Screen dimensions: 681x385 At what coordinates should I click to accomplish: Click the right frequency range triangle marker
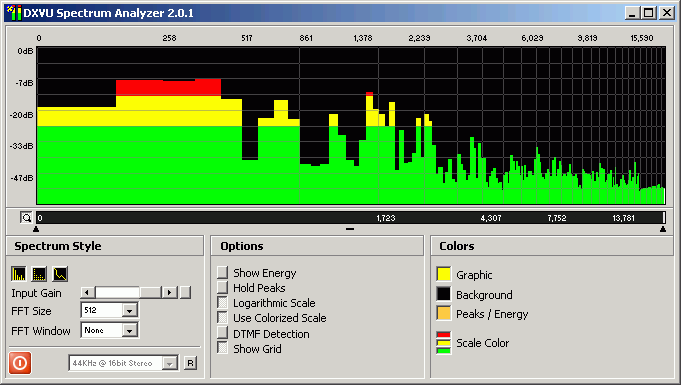pos(663,229)
